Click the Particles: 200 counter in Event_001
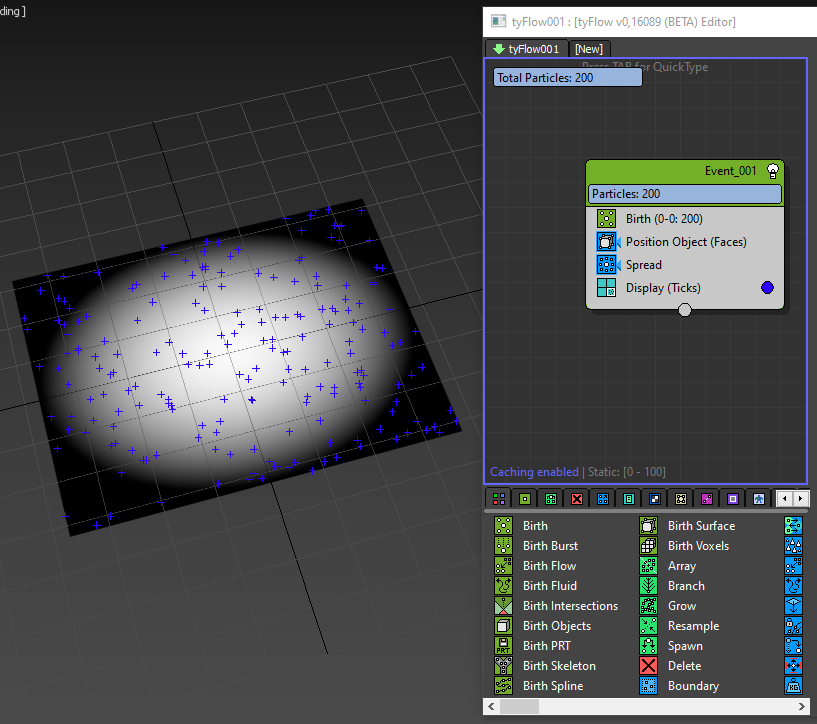 [x=685, y=194]
